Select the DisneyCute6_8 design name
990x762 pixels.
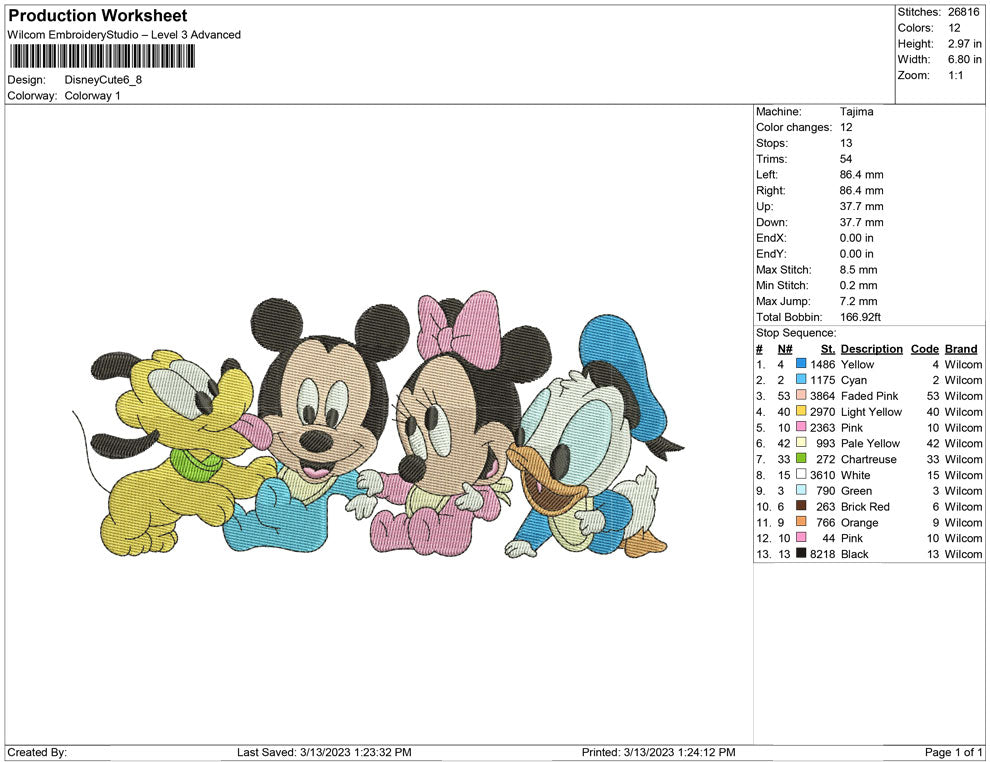tap(101, 80)
